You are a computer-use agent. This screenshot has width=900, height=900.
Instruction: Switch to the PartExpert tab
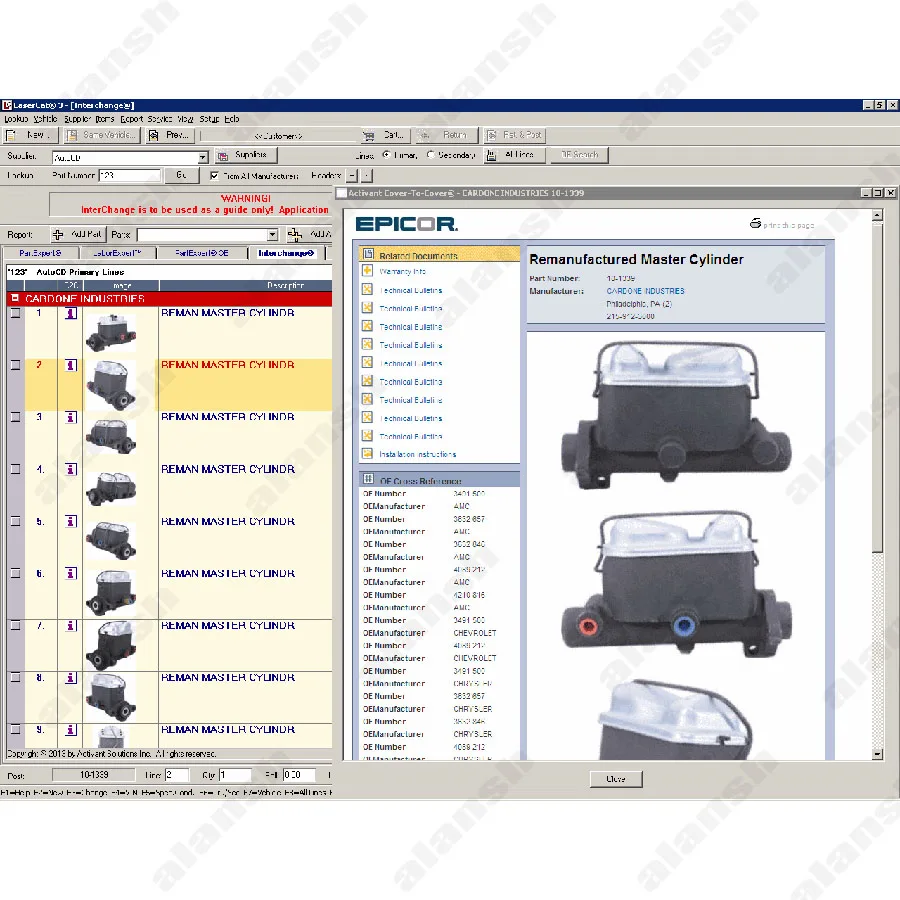click(40, 253)
